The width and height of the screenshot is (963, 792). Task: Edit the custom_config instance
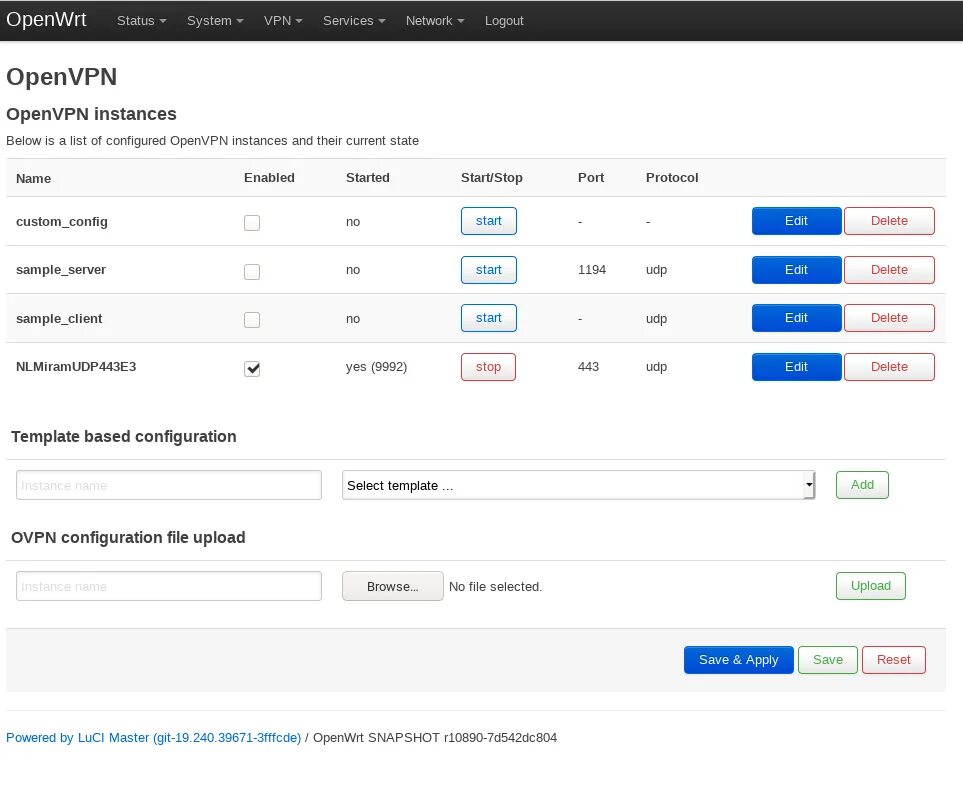[x=796, y=221]
